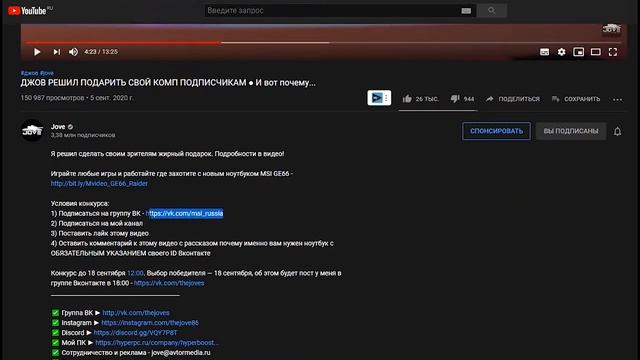
Task: Click the '2) Подписаться на мой канал' line
Action: [x=97, y=223]
